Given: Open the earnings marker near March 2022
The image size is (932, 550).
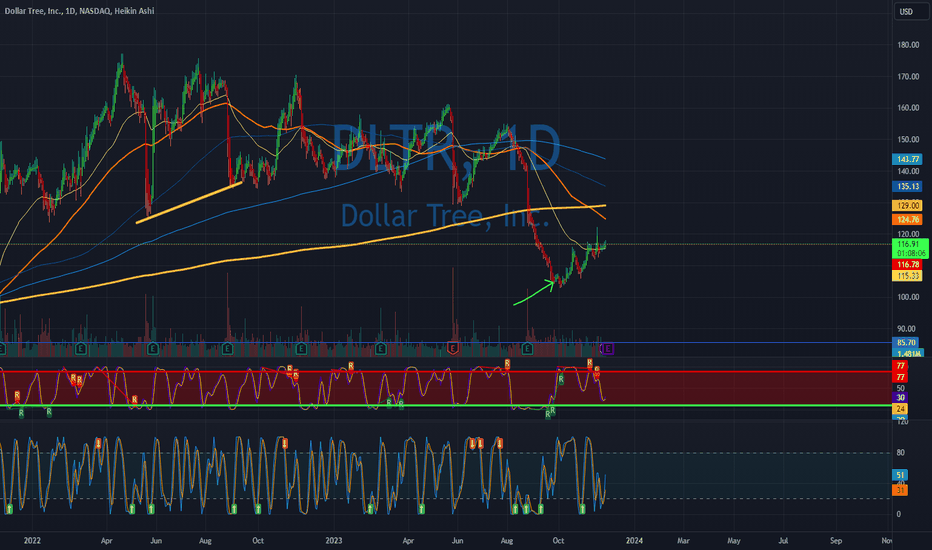Looking at the screenshot, I should point(81,349).
